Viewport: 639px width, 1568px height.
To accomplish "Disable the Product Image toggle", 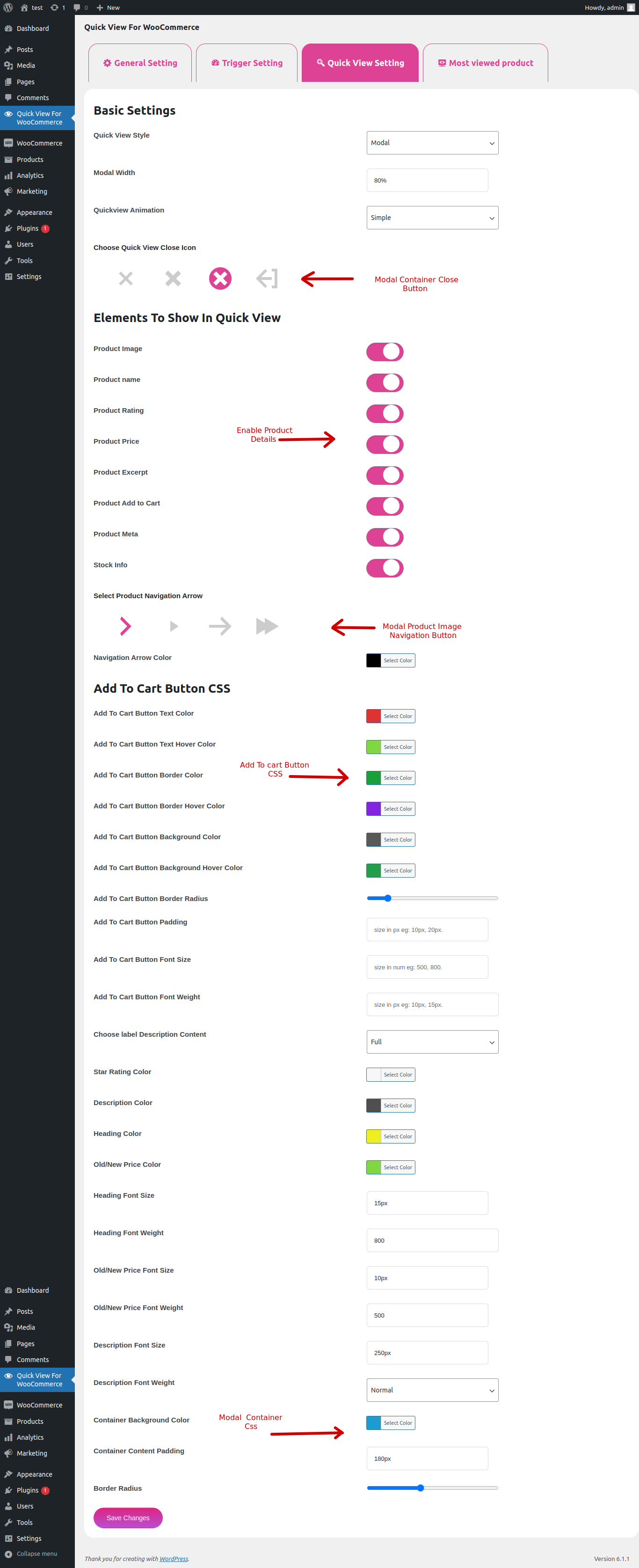I will coord(385,352).
